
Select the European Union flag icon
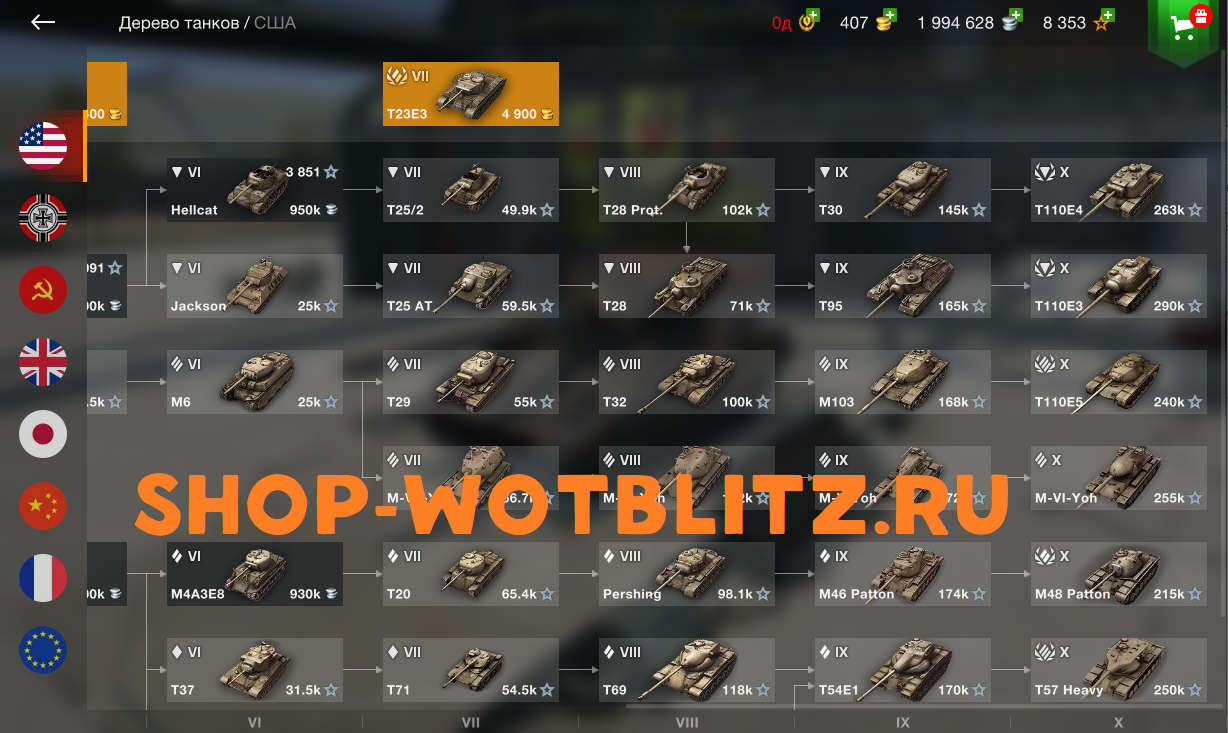[43, 650]
